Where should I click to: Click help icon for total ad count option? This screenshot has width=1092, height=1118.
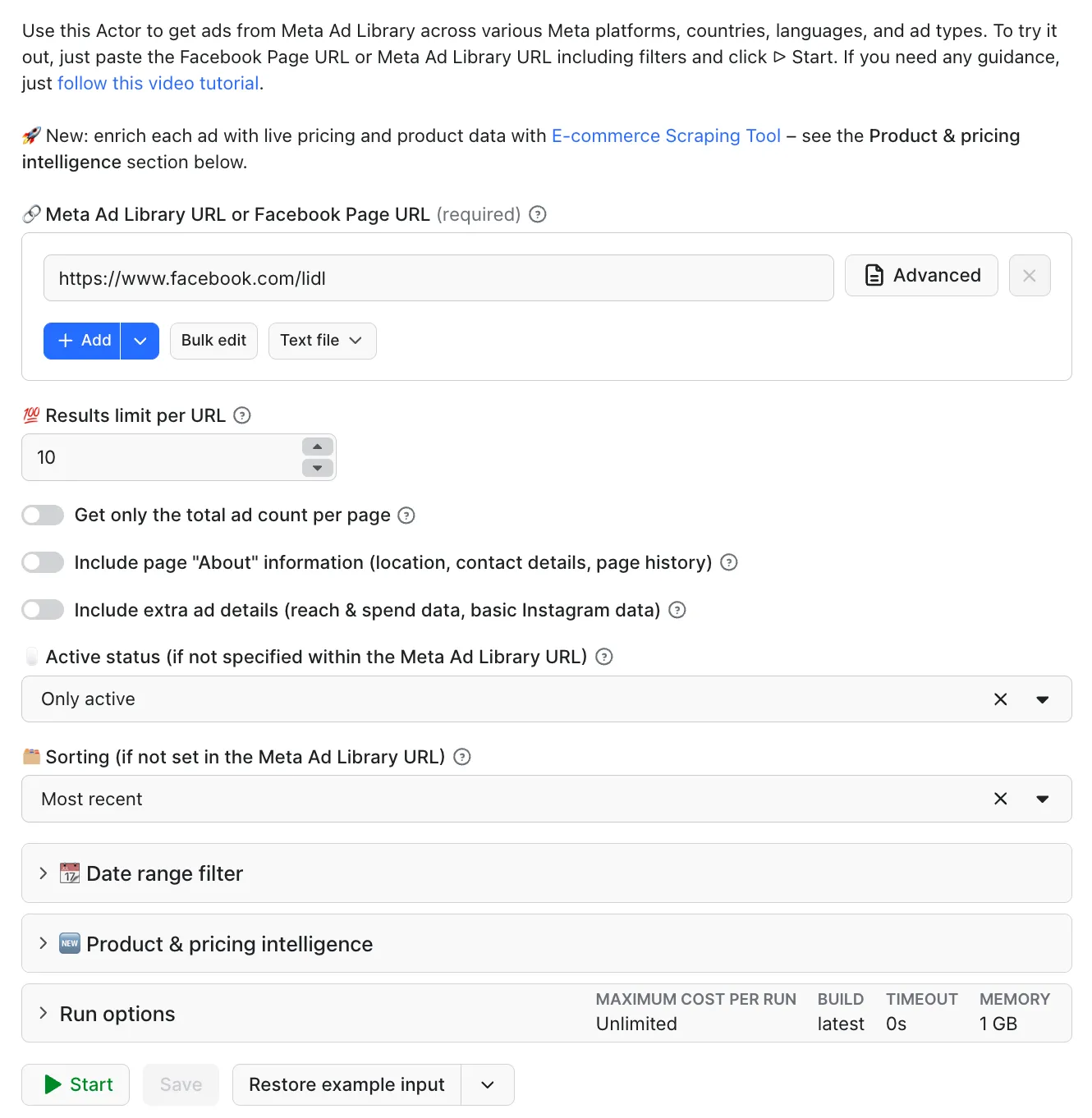pos(406,515)
